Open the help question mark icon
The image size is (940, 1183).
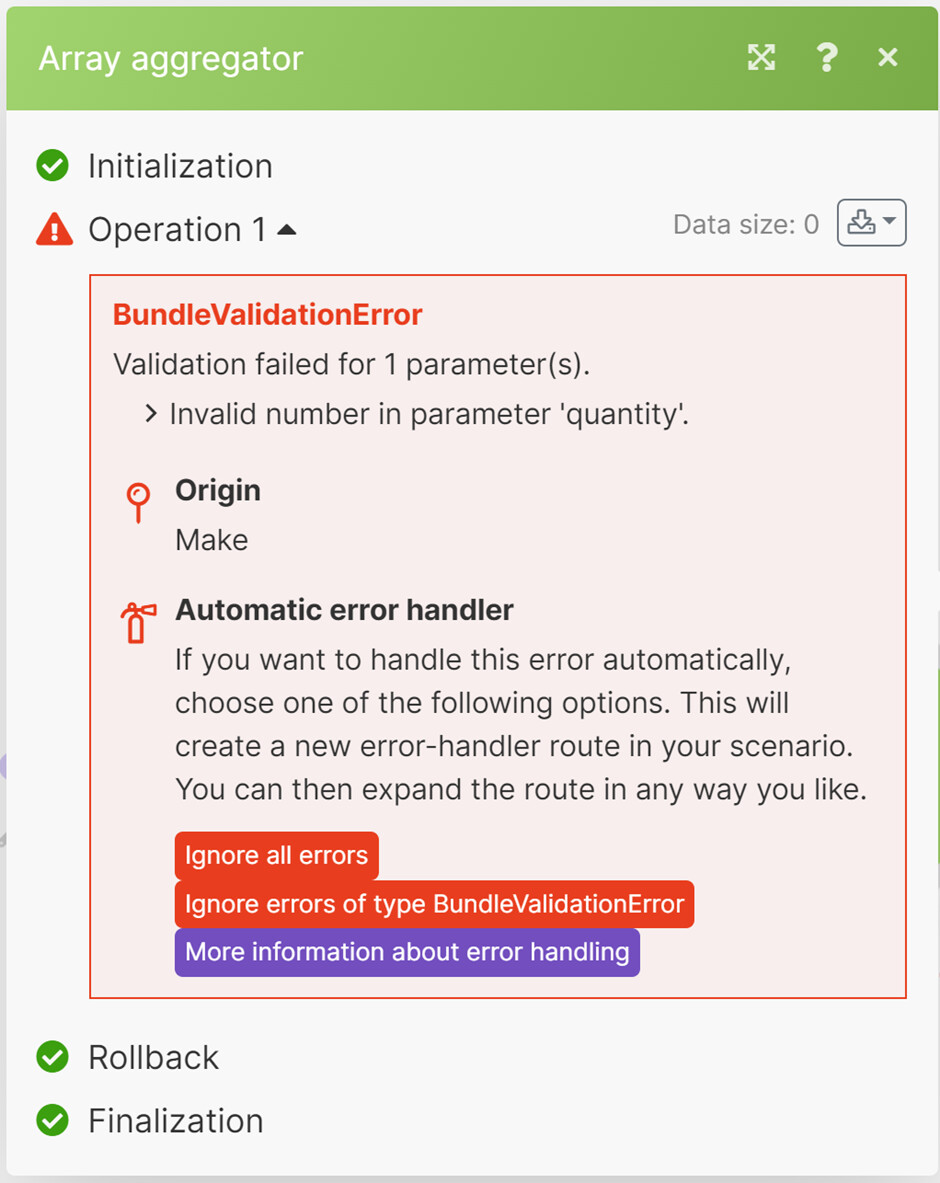826,58
